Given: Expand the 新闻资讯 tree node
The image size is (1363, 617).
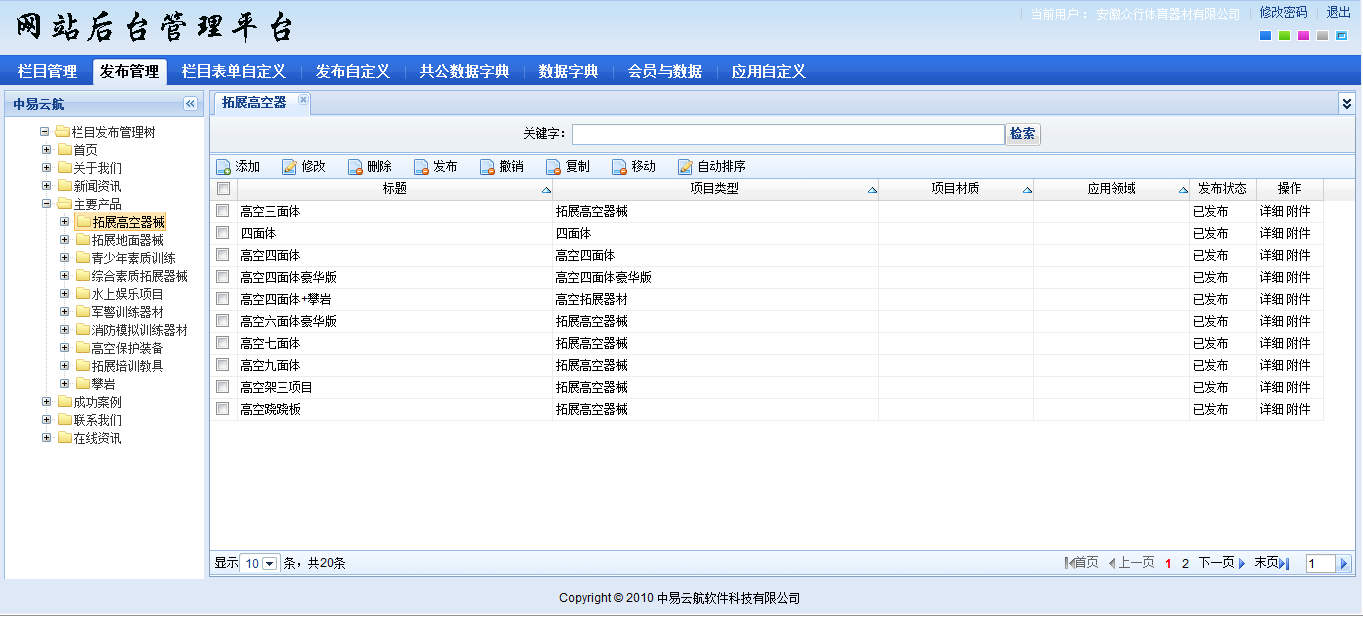Looking at the screenshot, I should pos(47,186).
